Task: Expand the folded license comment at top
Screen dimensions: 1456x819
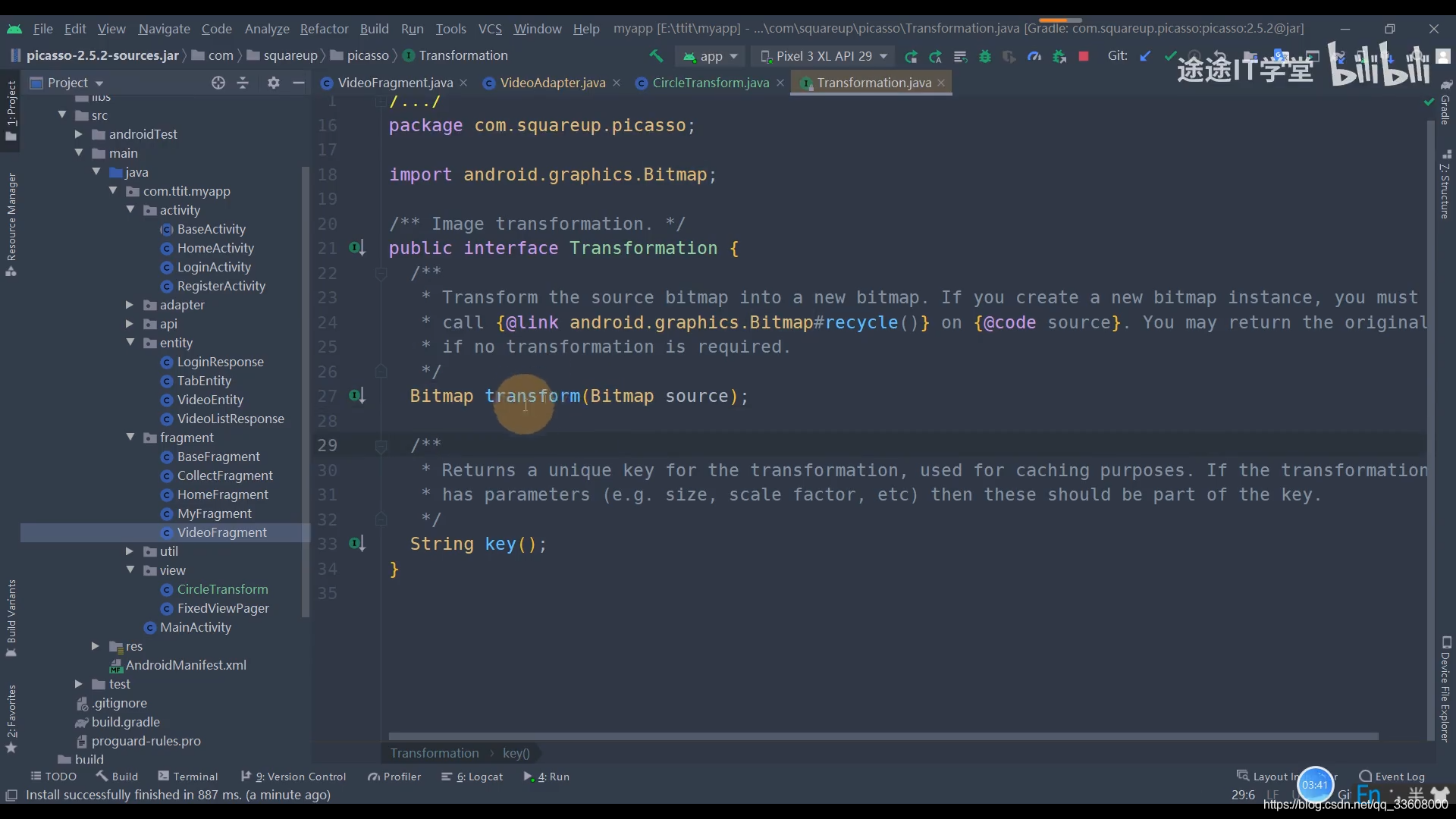Action: pos(414,102)
